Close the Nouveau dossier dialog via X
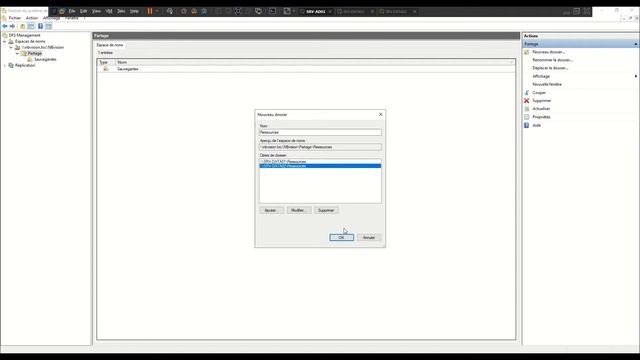Screen dimensions: 640x360 pyautogui.click(x=380, y=114)
